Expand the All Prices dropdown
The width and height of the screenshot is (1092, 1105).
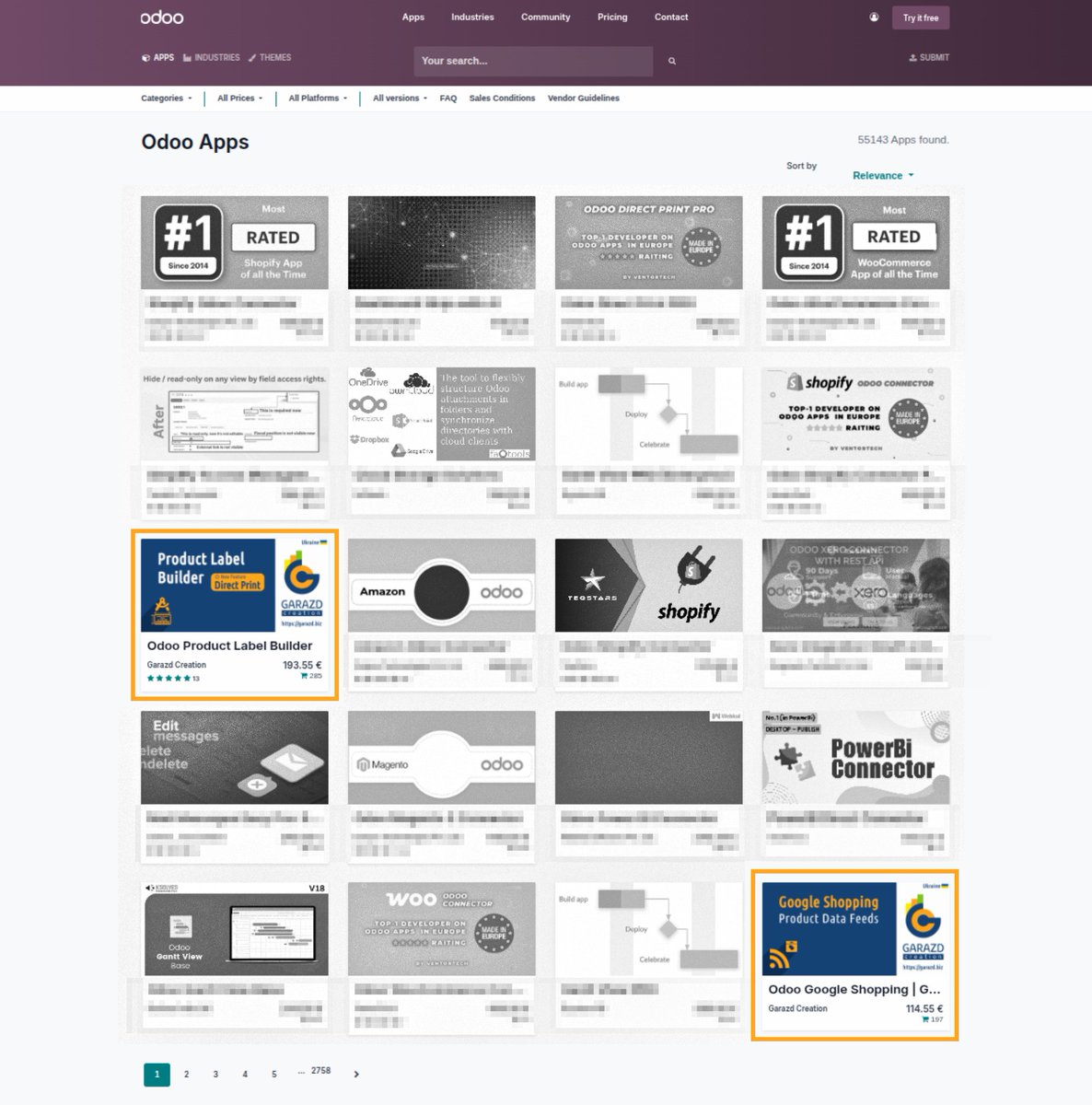[x=239, y=98]
